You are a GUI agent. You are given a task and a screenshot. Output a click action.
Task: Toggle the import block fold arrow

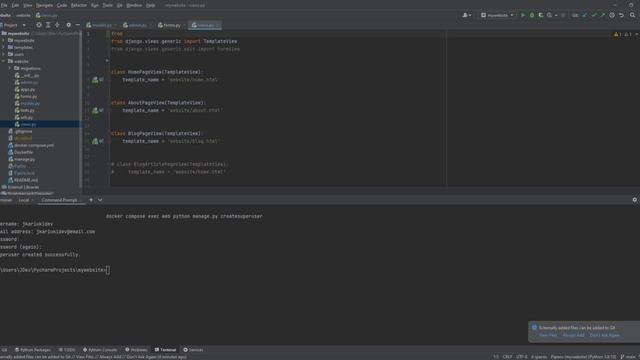(x=107, y=60)
